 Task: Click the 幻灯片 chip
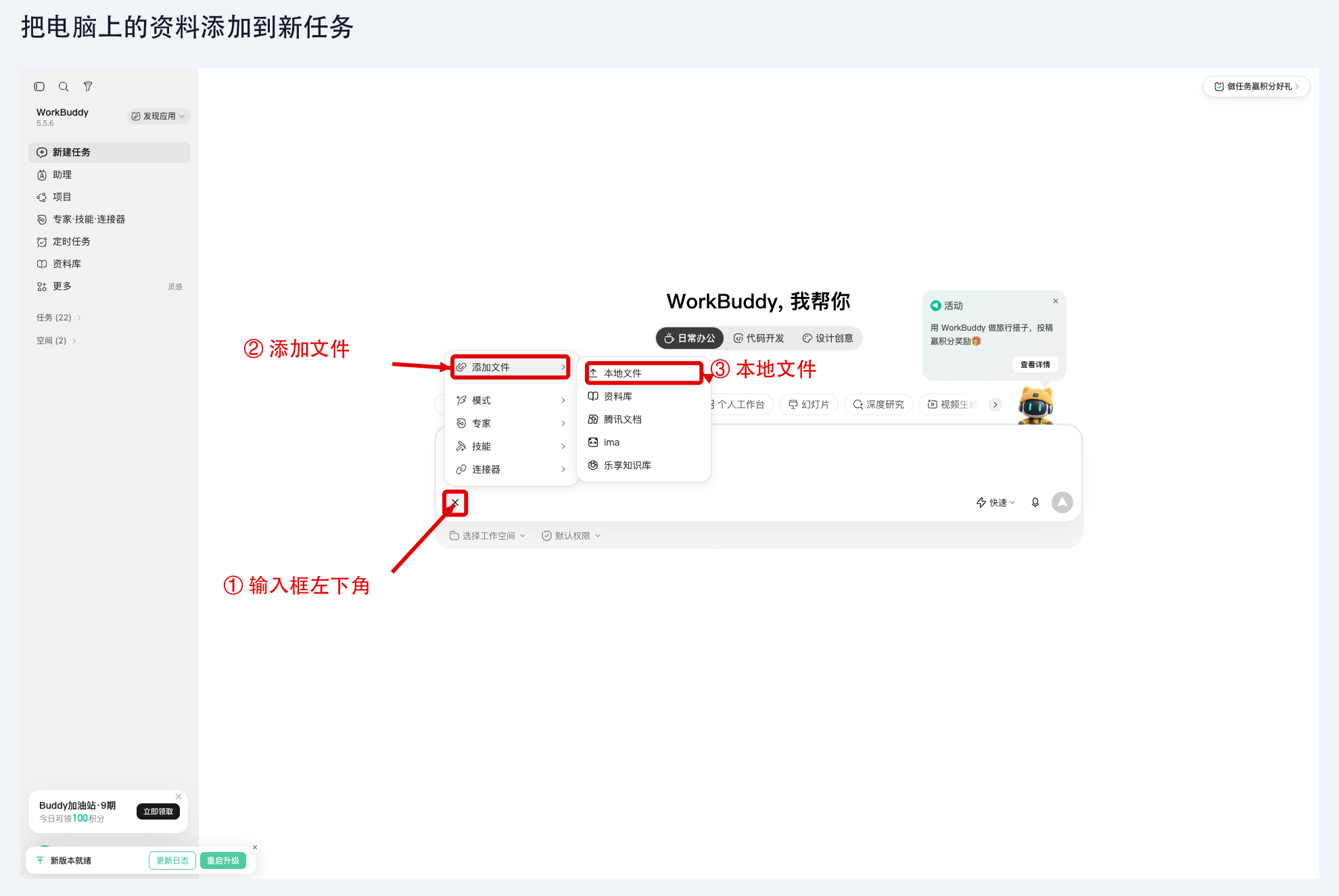pos(809,404)
